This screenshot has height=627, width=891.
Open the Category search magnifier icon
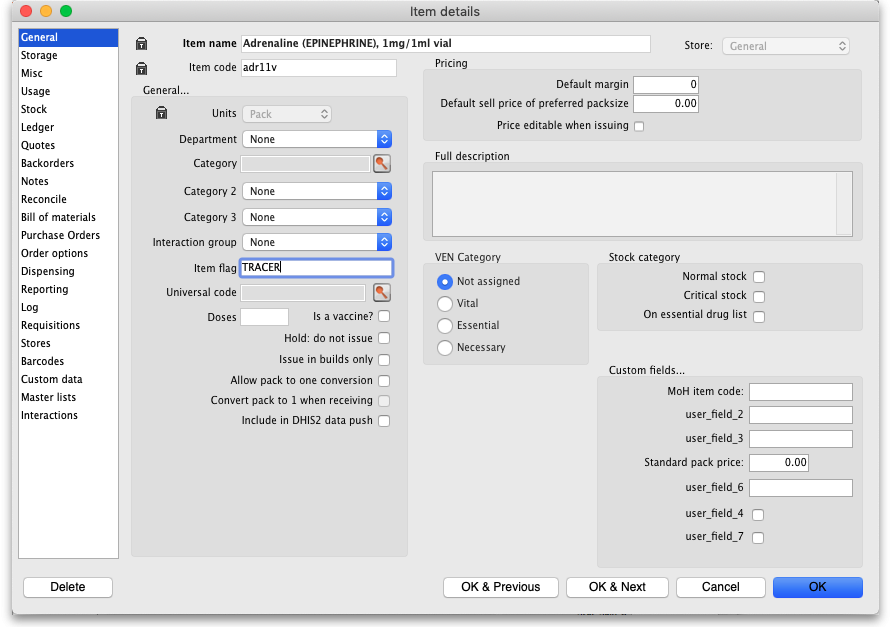382,164
